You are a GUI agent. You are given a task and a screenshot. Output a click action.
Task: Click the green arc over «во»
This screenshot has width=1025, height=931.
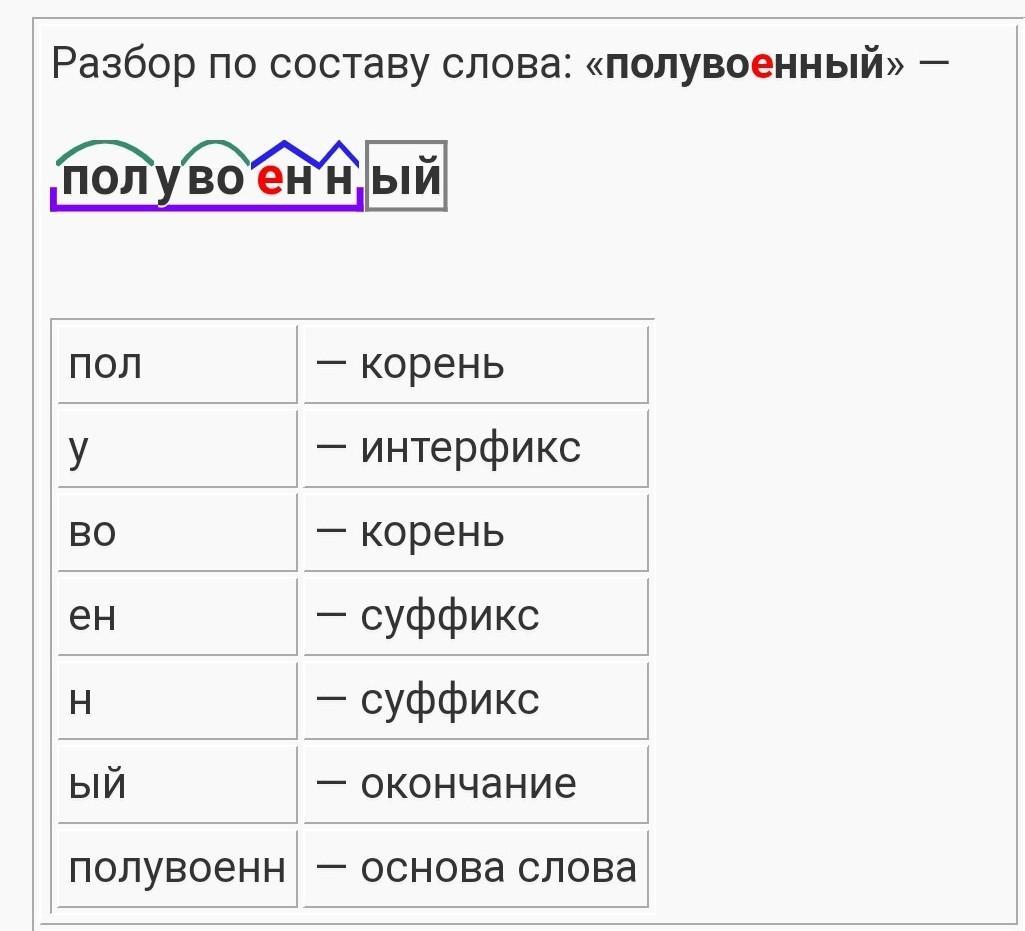point(215,150)
